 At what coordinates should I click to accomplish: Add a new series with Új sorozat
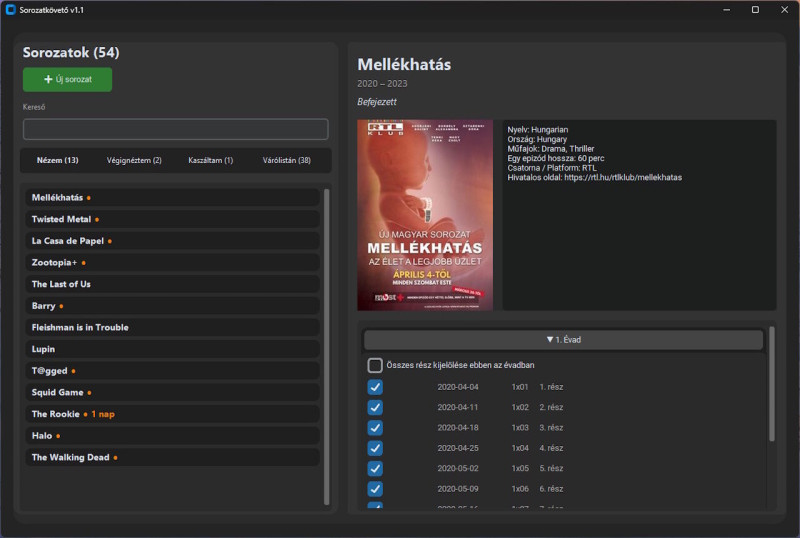click(67, 80)
